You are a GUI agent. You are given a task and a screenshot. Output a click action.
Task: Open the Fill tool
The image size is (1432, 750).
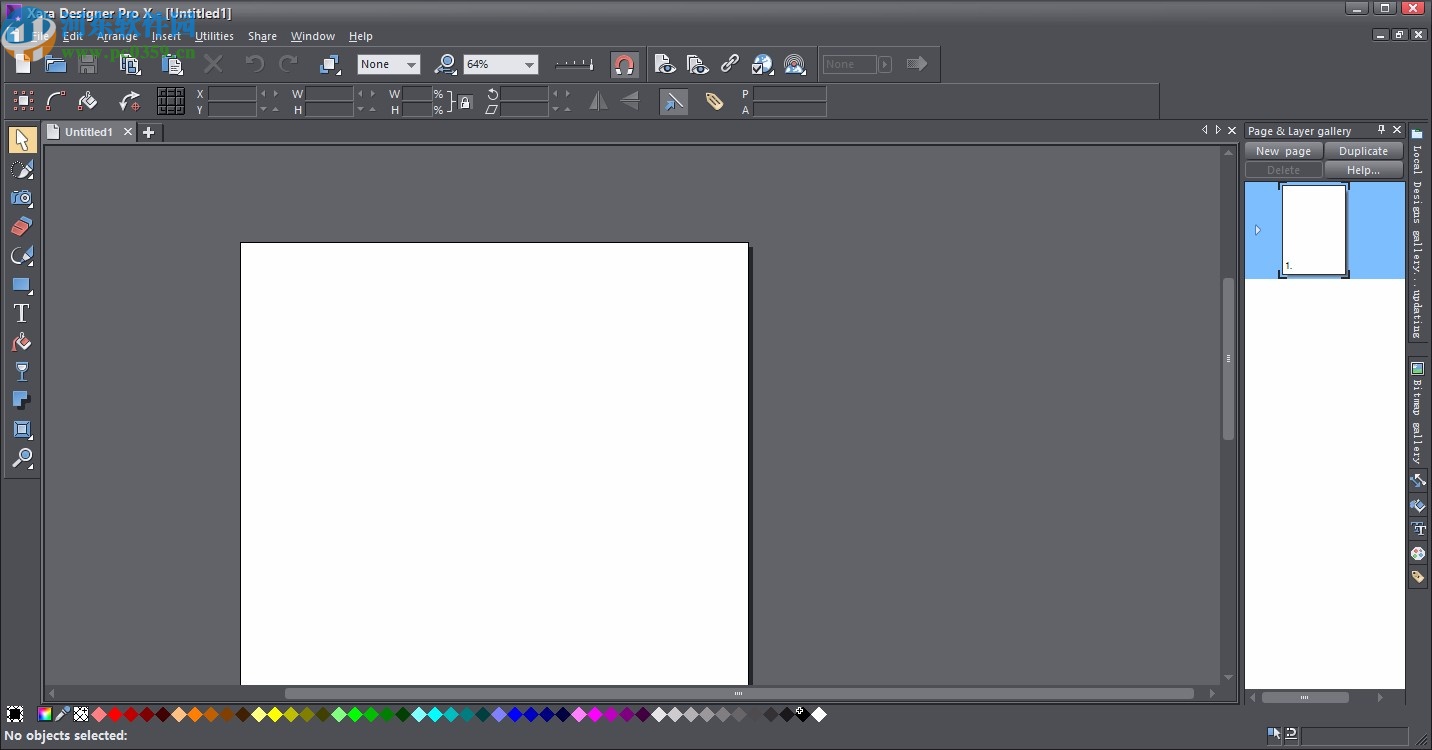click(x=21, y=342)
